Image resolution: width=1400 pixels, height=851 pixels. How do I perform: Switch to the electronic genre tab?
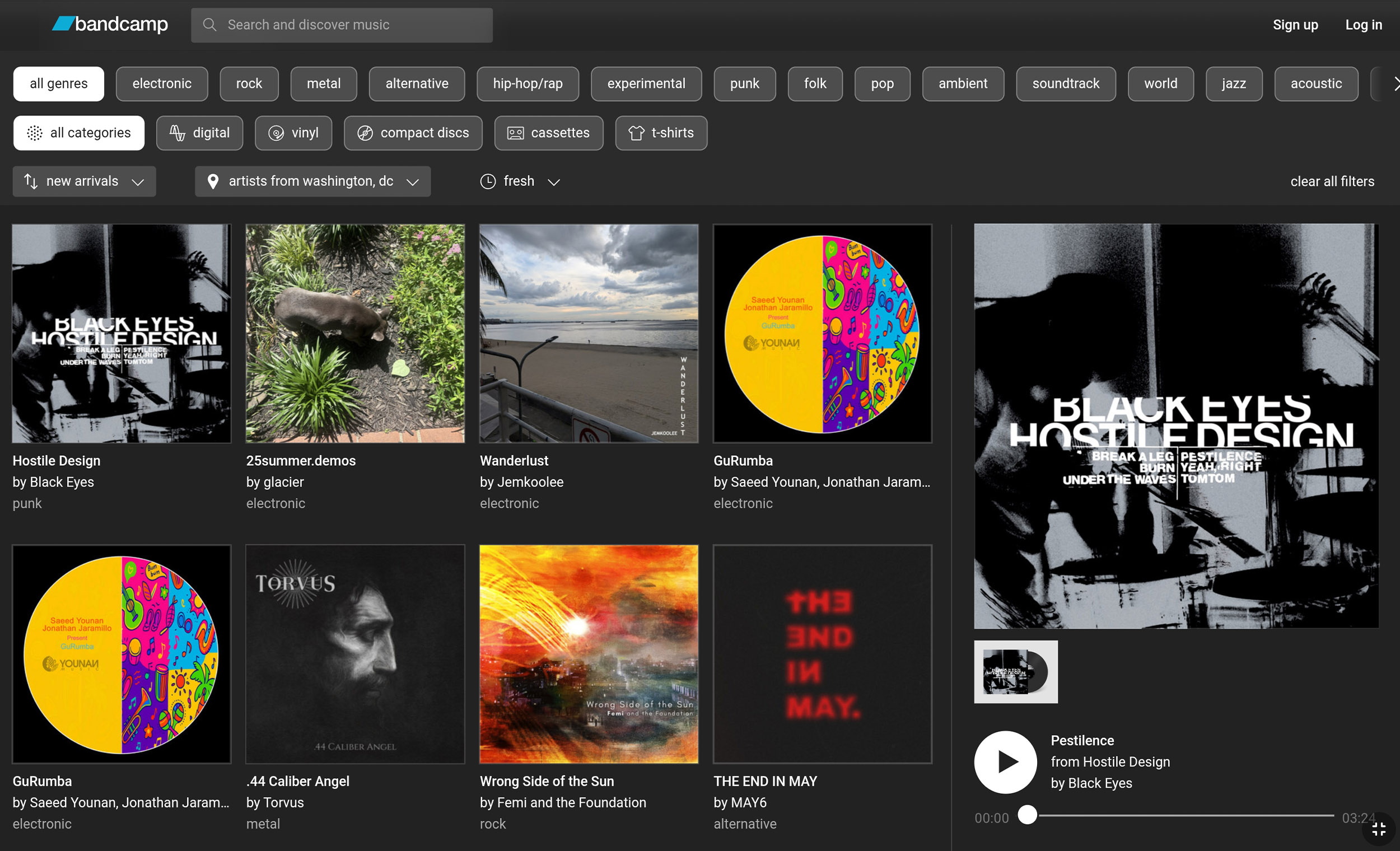click(x=162, y=83)
